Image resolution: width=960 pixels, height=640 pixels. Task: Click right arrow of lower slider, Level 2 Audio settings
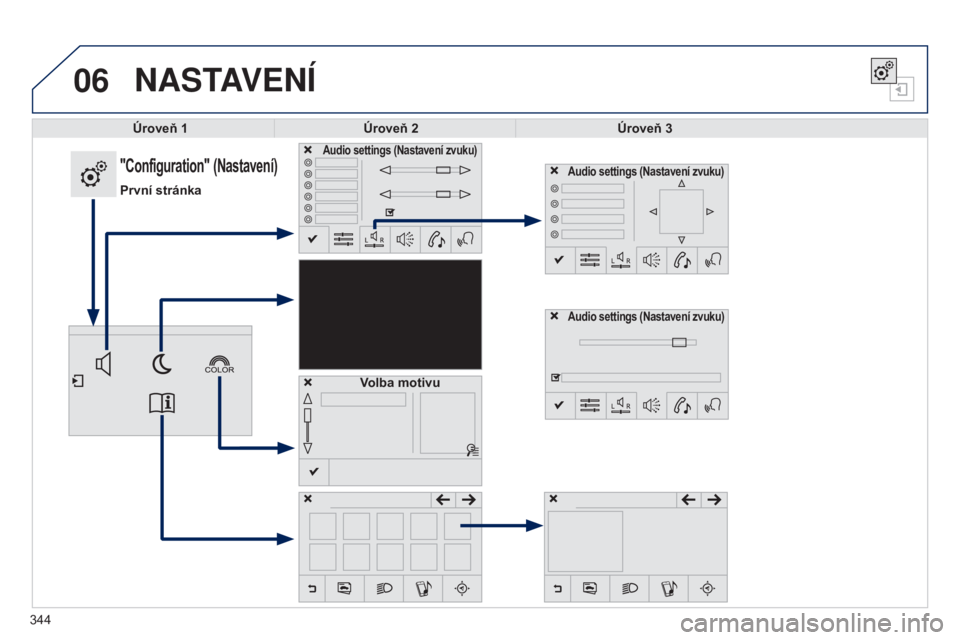point(465,194)
